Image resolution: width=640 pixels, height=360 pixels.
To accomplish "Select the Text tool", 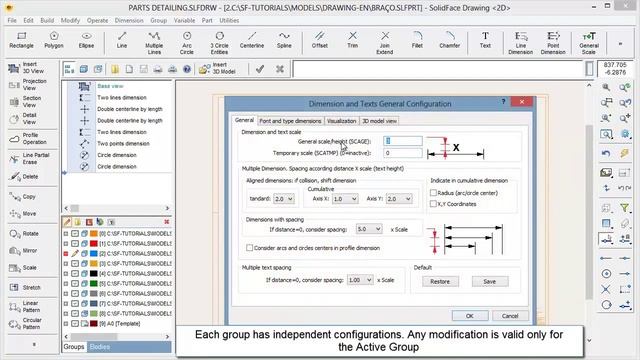I will point(485,40).
